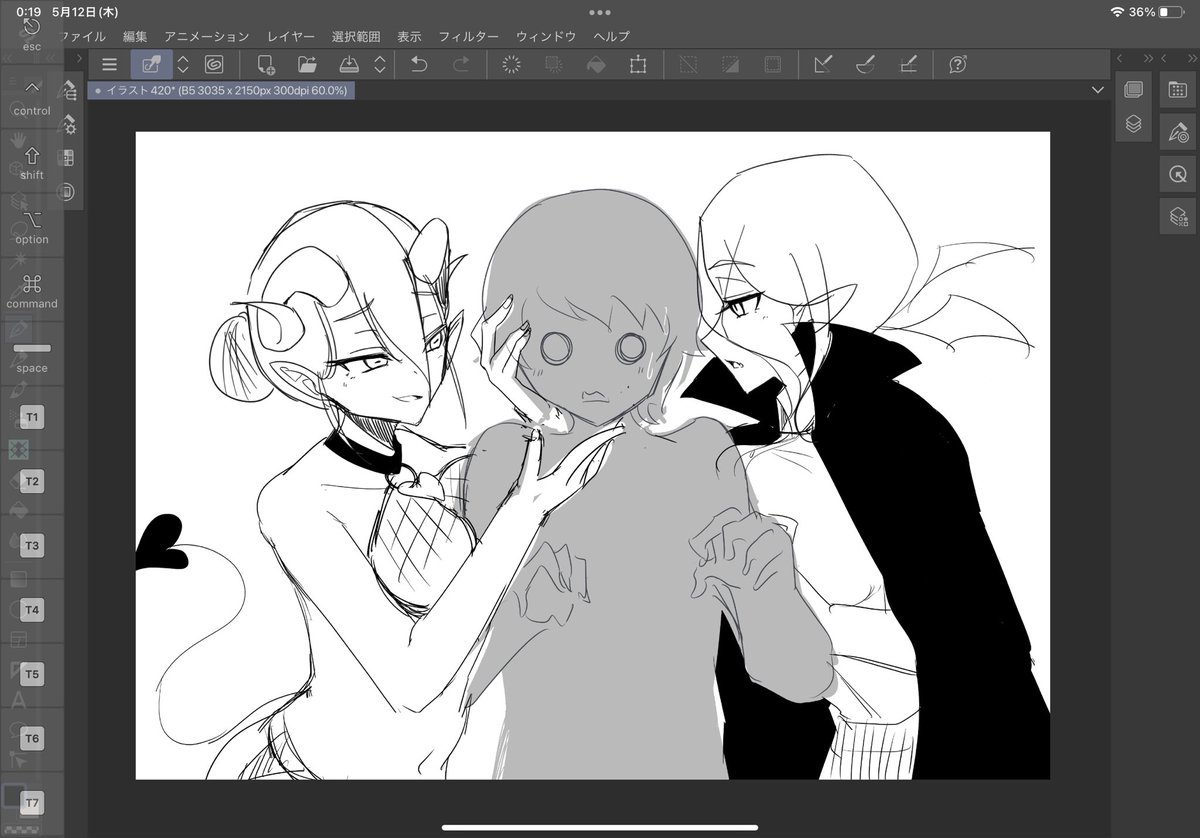Open the ウィンドウ (Window) menu

[546, 36]
